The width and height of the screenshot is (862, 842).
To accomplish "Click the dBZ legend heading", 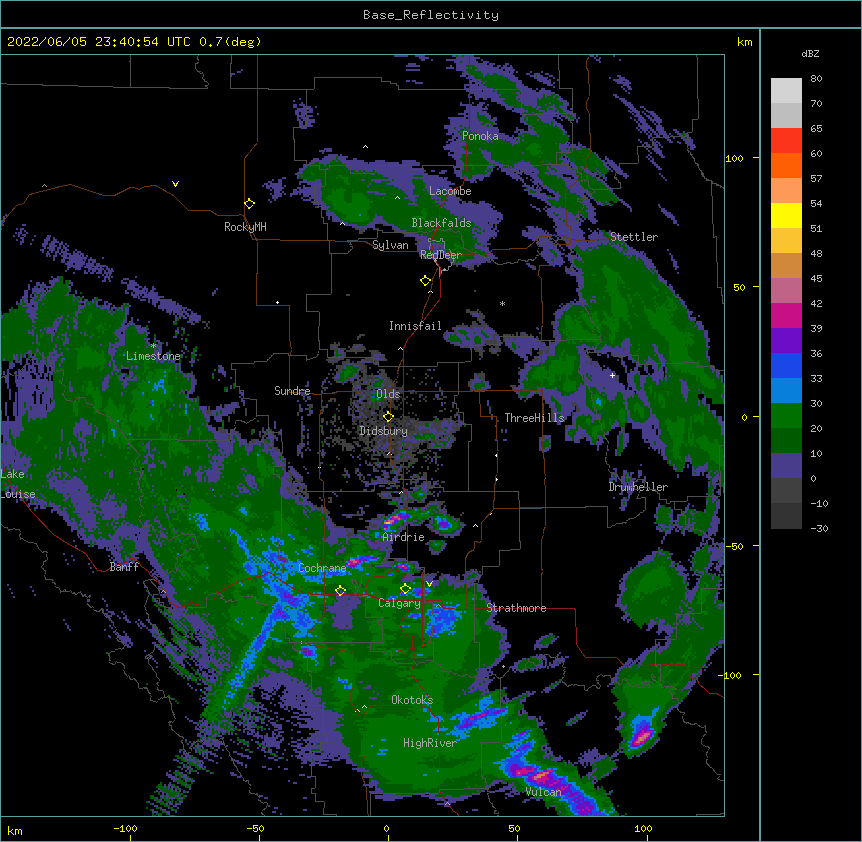I will tap(810, 53).
